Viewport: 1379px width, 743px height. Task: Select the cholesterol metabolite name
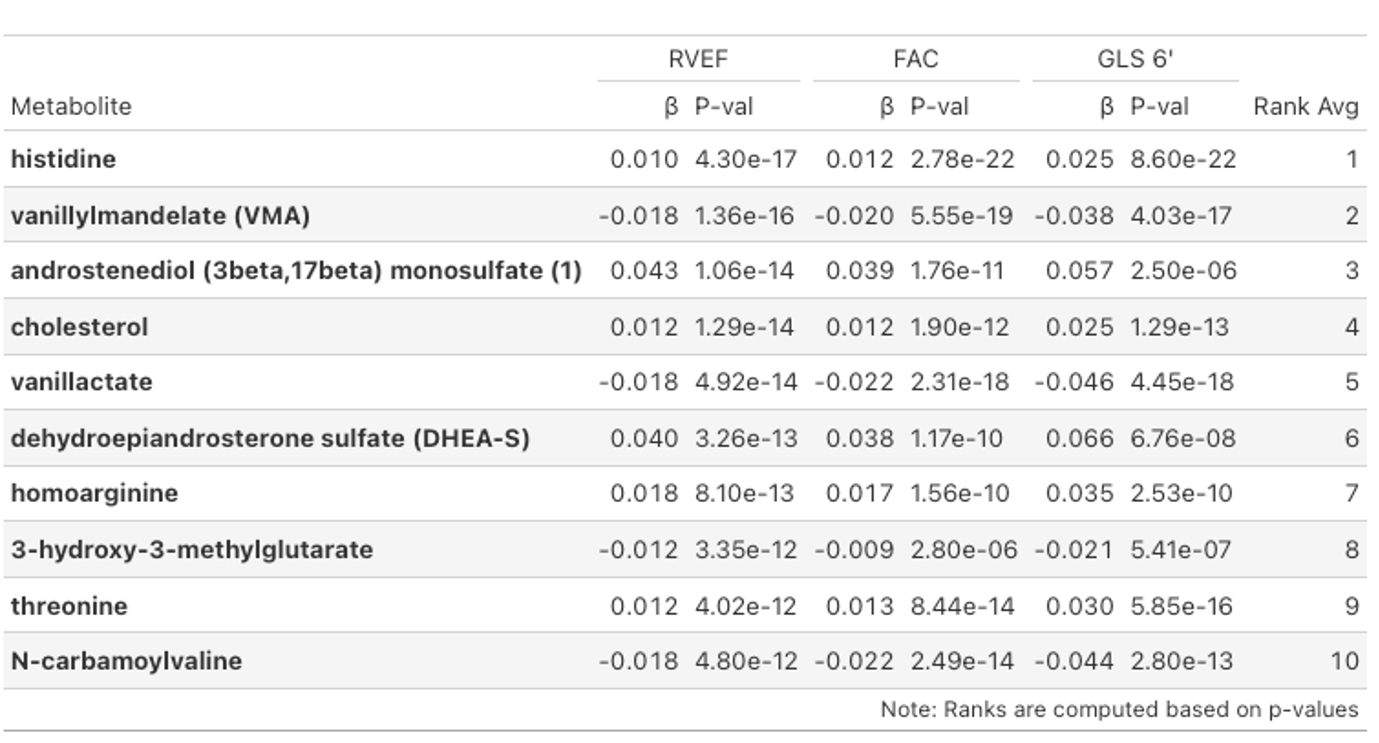tap(79, 327)
